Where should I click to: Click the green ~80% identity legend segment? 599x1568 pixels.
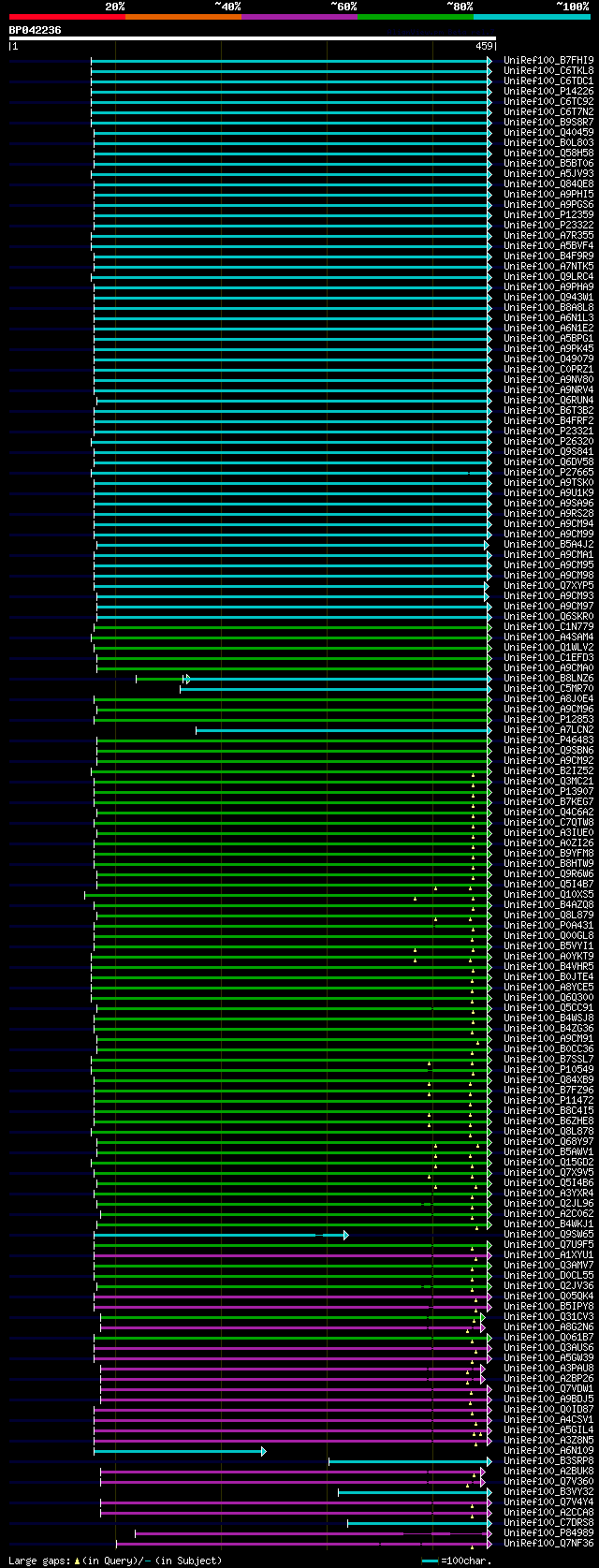click(416, 17)
